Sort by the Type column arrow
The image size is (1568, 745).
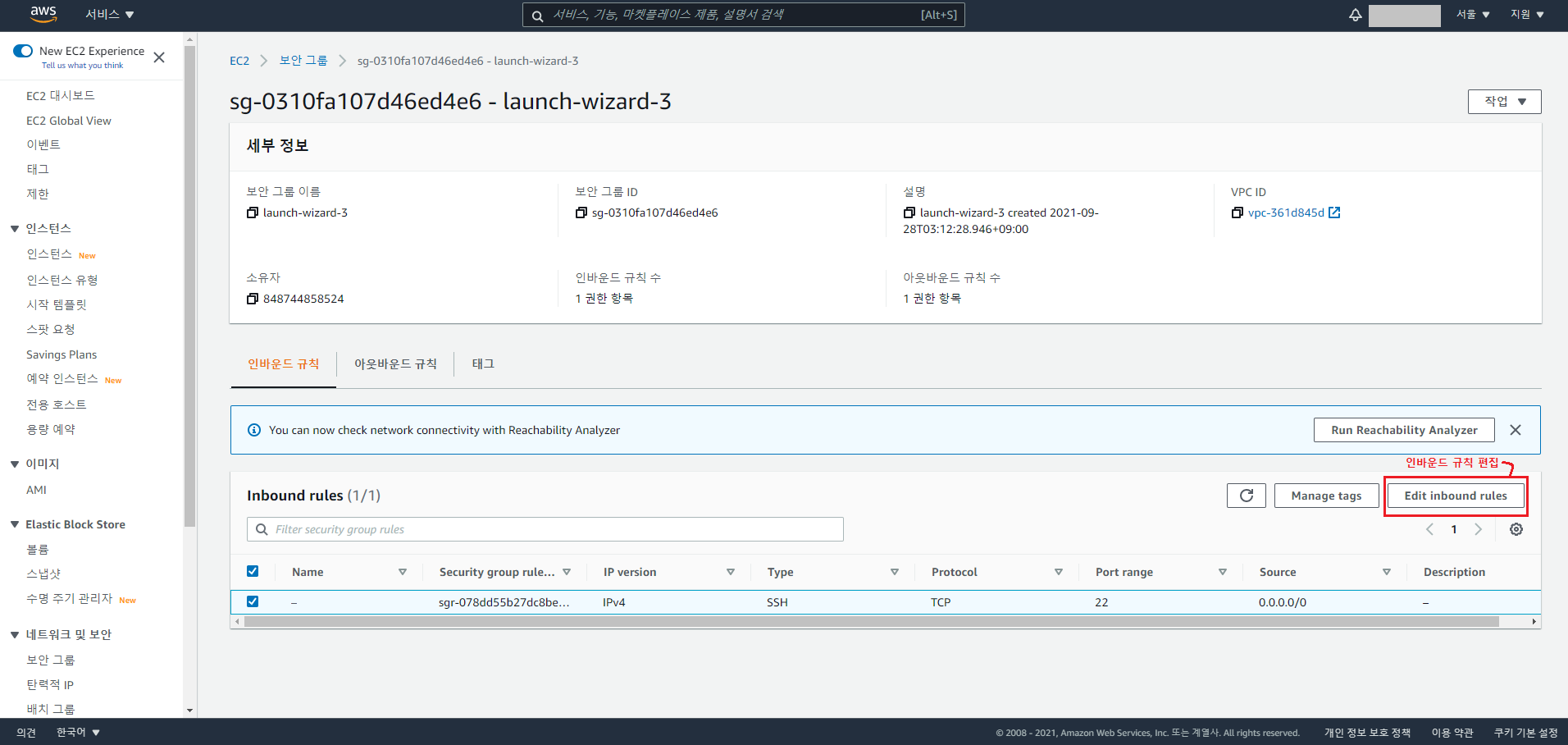click(895, 572)
